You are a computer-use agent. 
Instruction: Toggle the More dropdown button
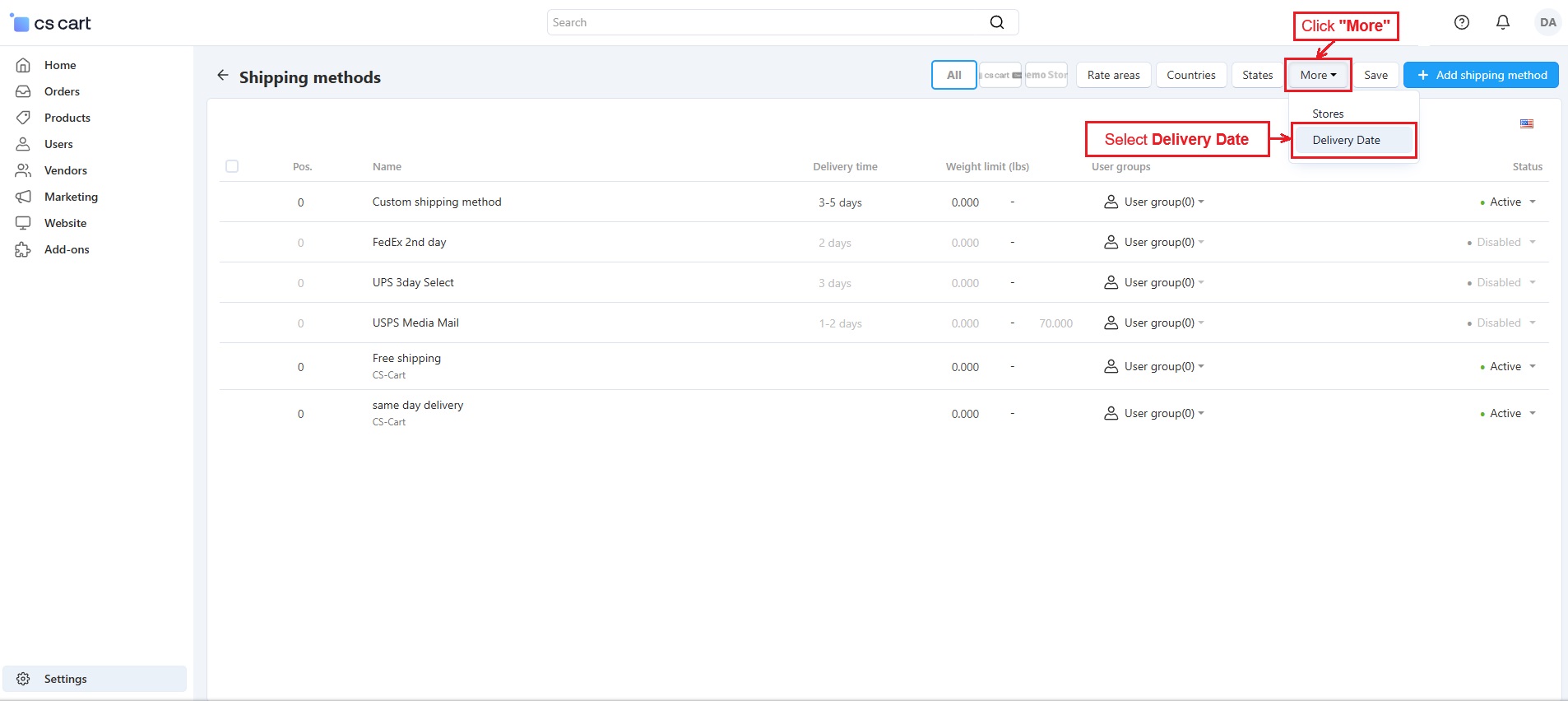pos(1318,75)
